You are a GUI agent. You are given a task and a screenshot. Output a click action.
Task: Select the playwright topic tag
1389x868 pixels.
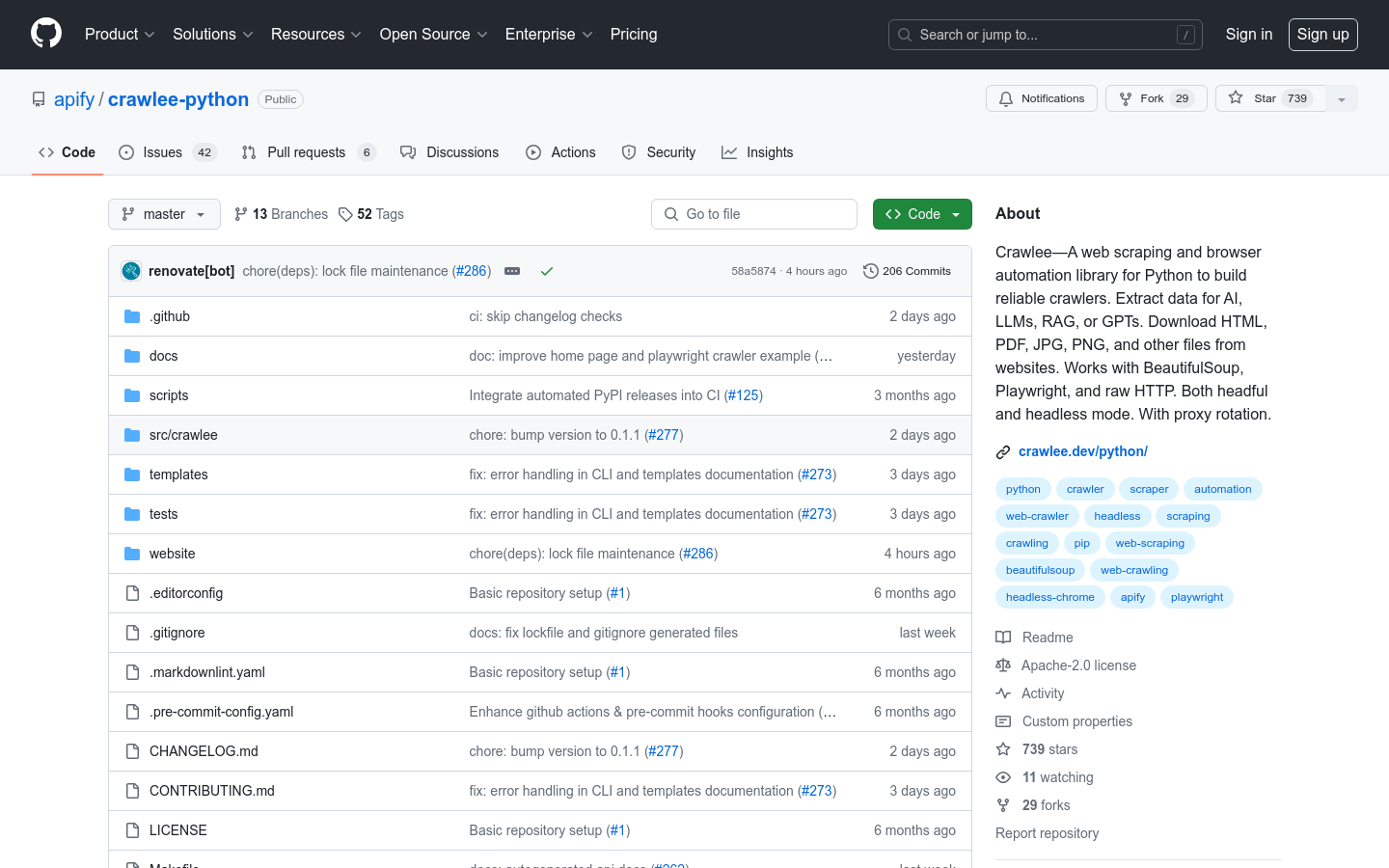point(1196,597)
